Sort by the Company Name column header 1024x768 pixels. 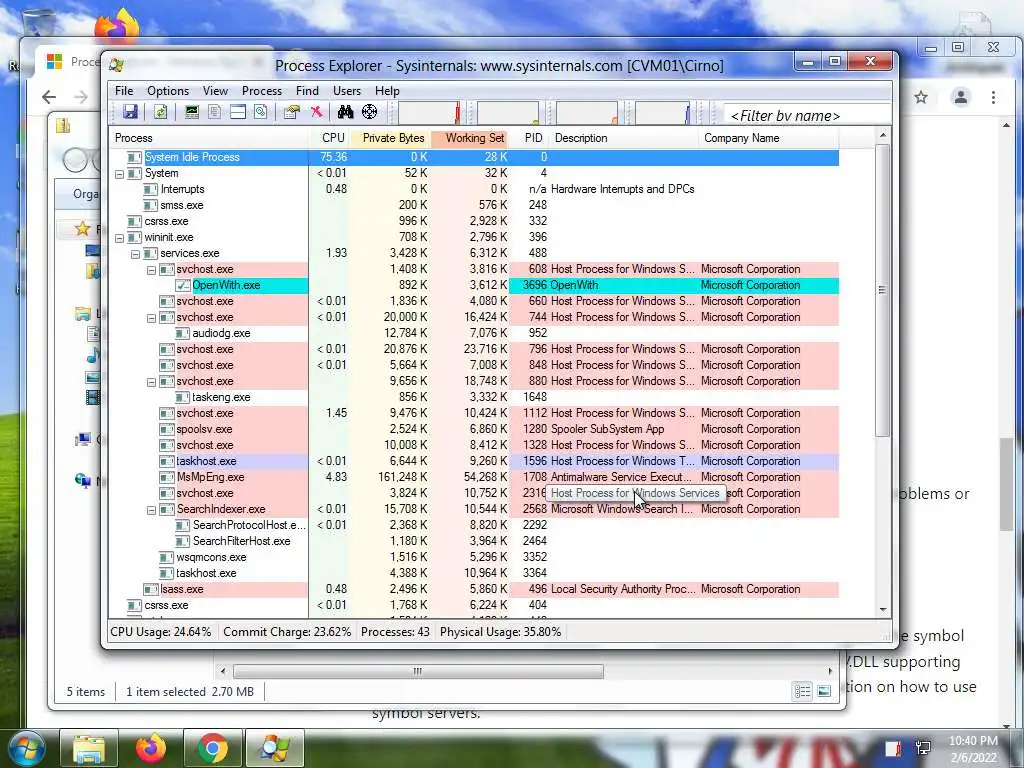click(x=769, y=138)
